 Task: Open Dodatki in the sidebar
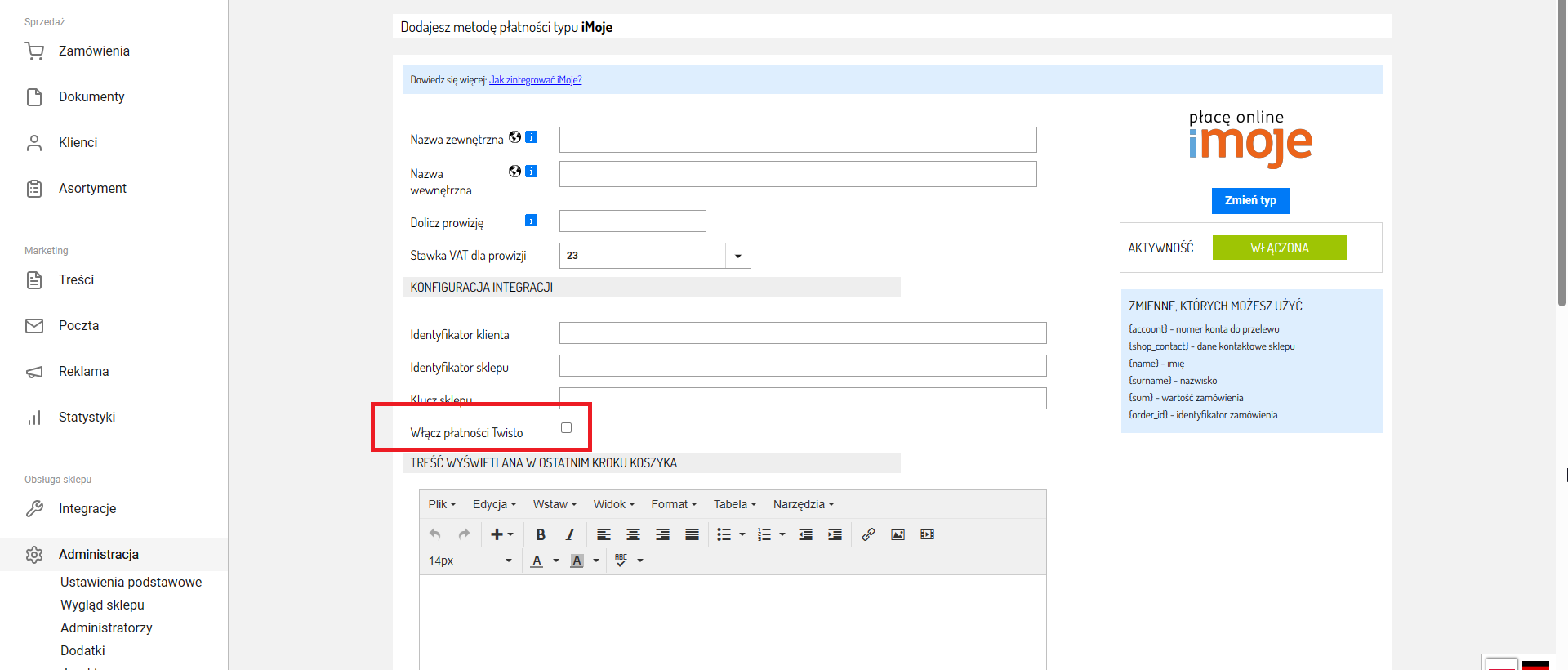click(x=82, y=651)
